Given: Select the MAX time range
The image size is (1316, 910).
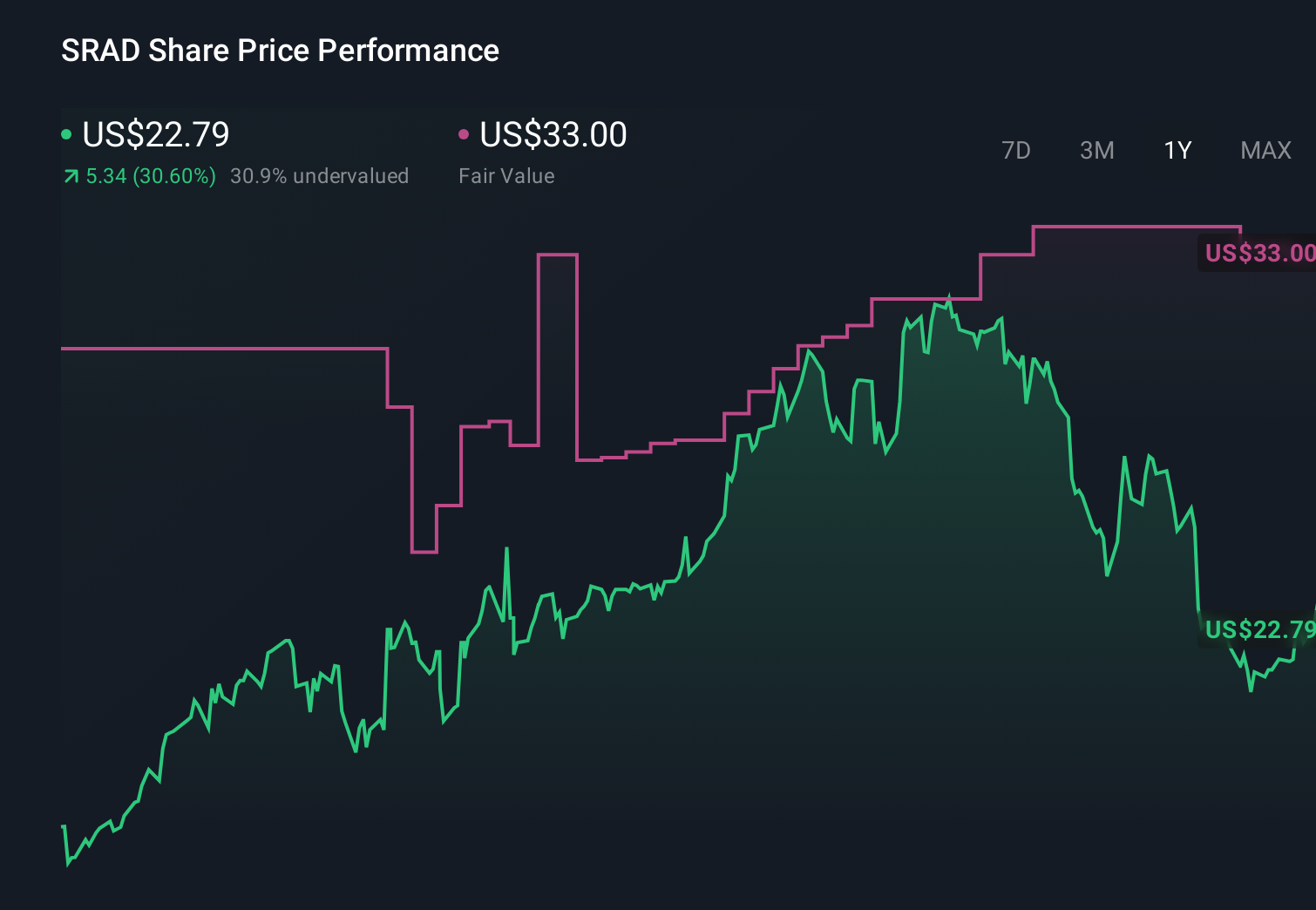Looking at the screenshot, I should (1265, 150).
